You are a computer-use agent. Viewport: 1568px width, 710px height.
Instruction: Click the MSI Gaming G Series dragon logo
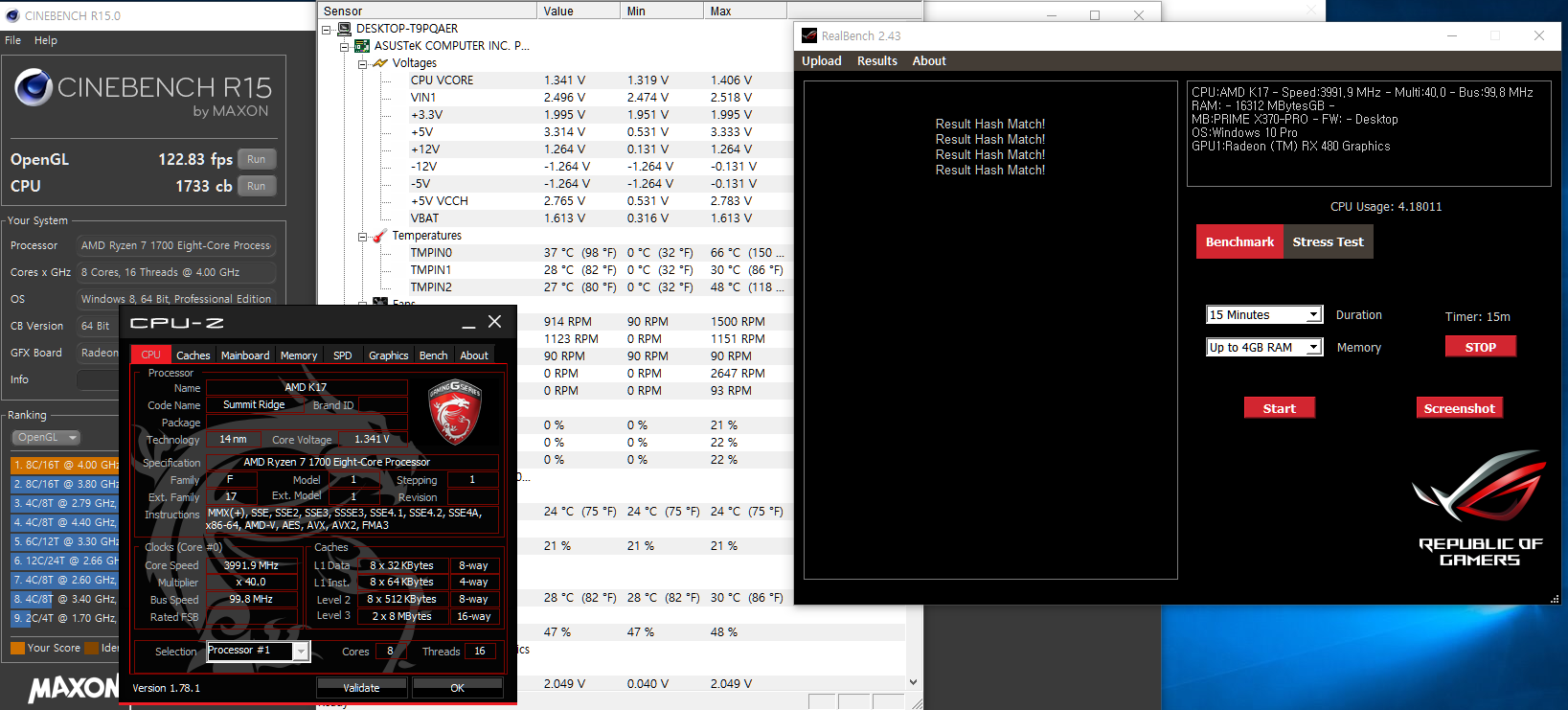click(x=455, y=412)
